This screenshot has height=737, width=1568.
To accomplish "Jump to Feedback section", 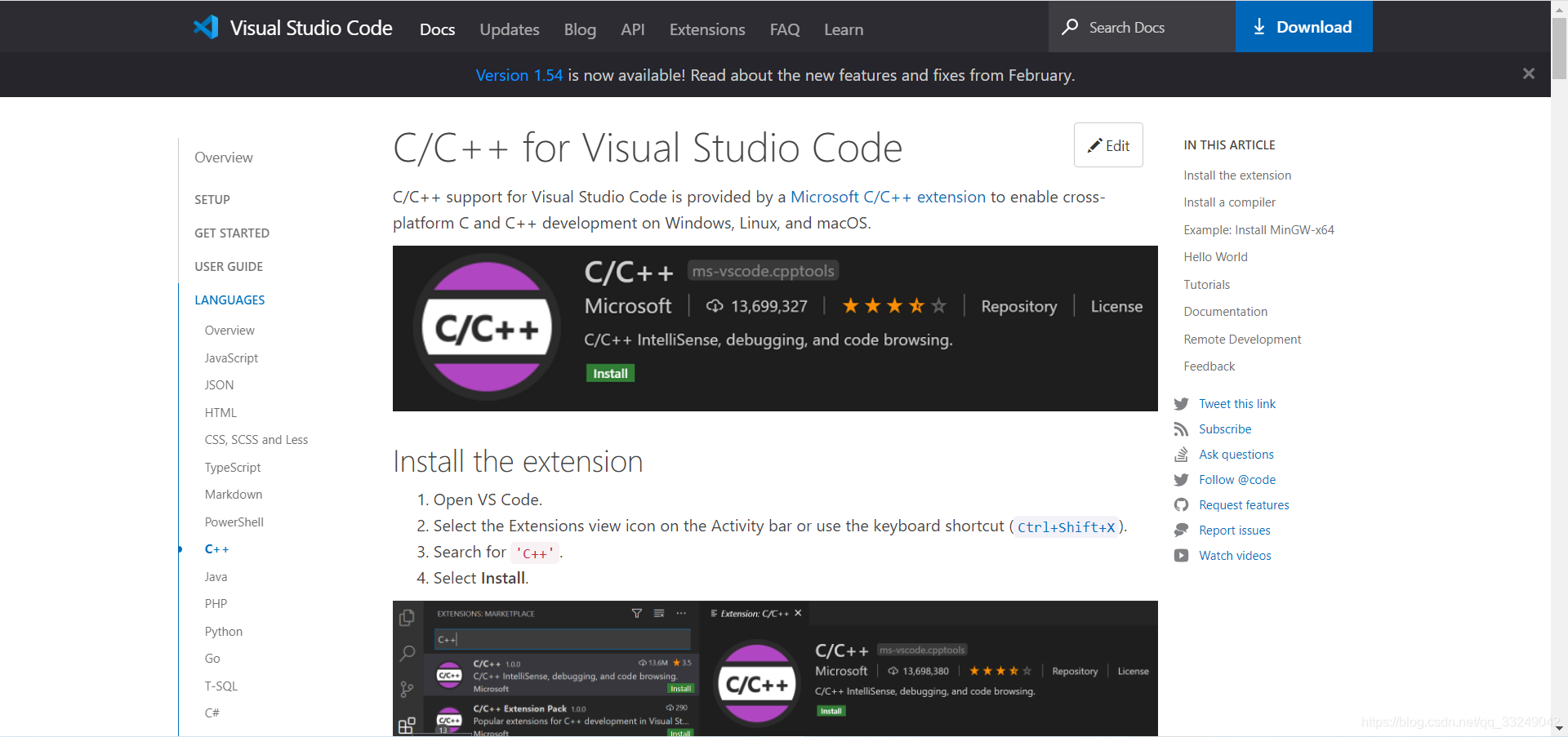I will coord(1209,366).
